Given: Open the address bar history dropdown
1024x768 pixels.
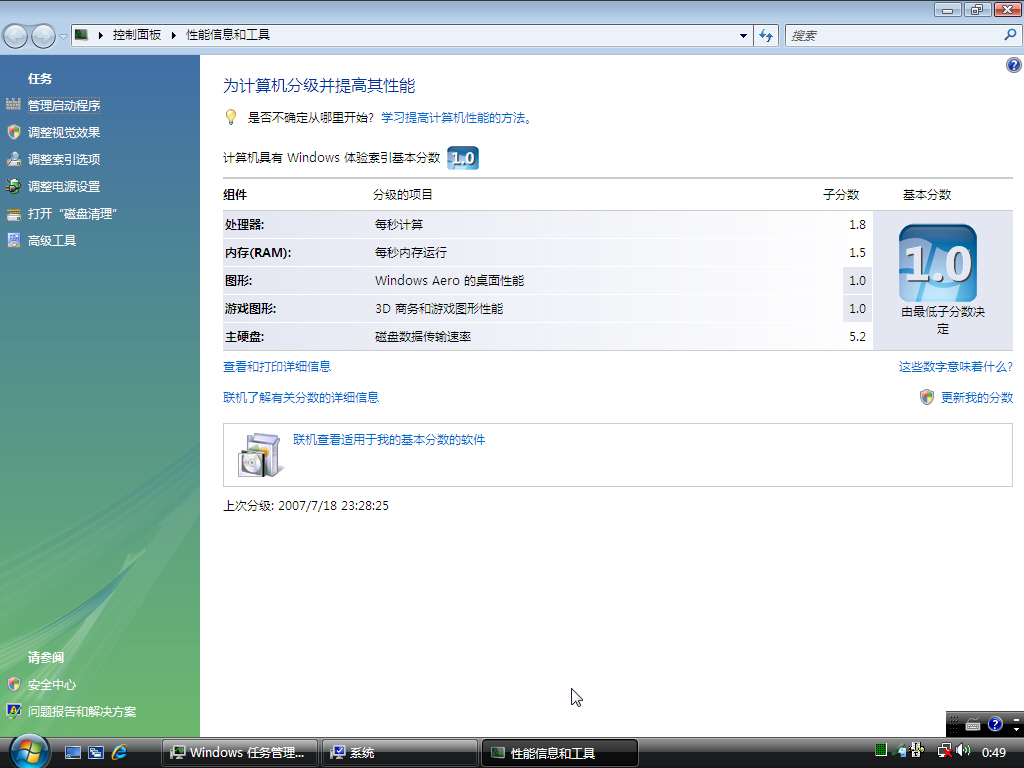Looking at the screenshot, I should click(x=743, y=36).
